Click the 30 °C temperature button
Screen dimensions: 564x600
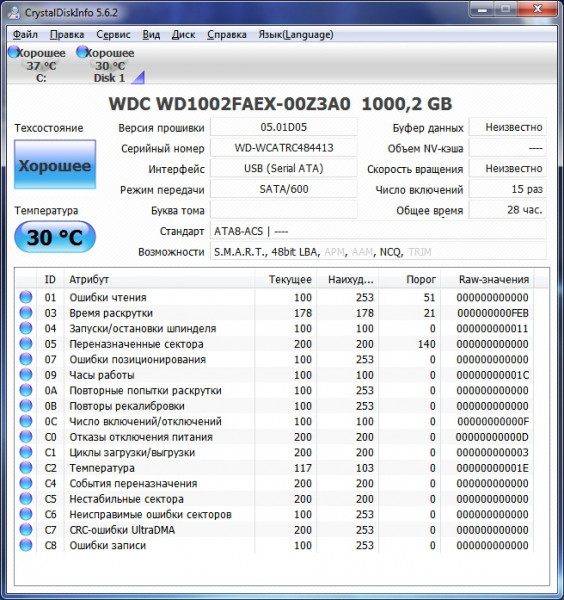point(55,237)
